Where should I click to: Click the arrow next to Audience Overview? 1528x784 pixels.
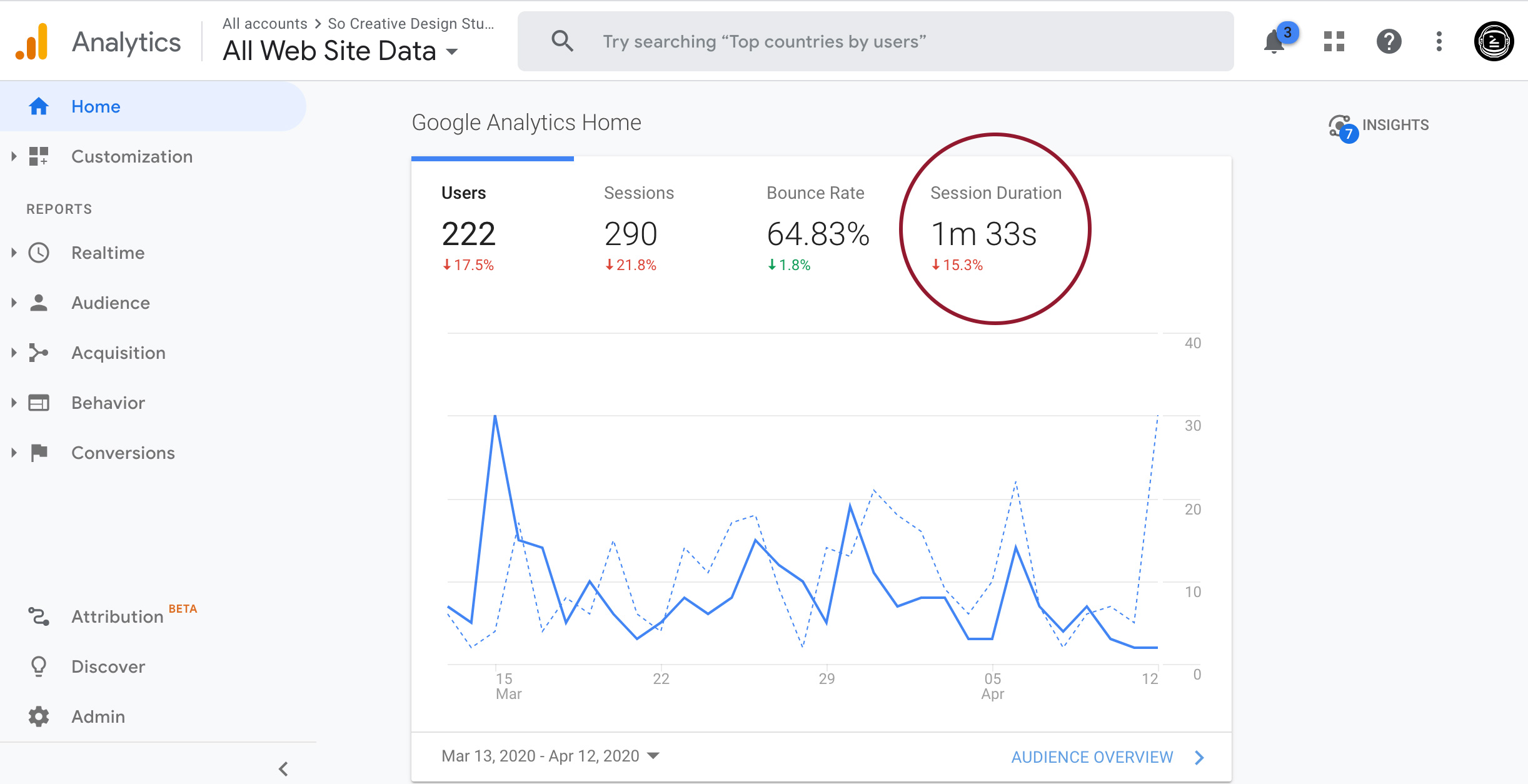[x=1199, y=757]
